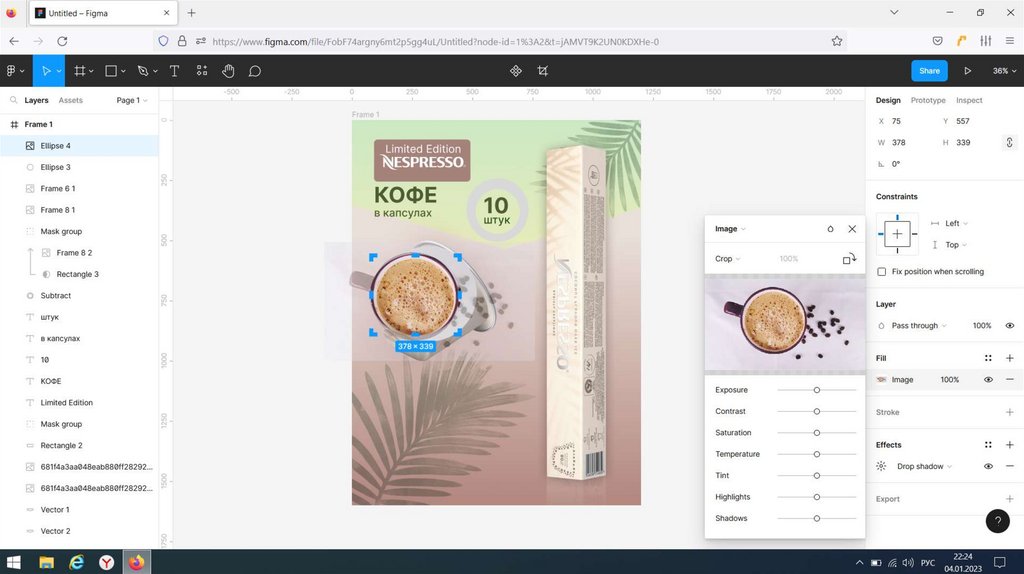Viewport: 1024px width, 574px height.
Task: Click the image preview thumbnail in popup
Action: pos(784,323)
